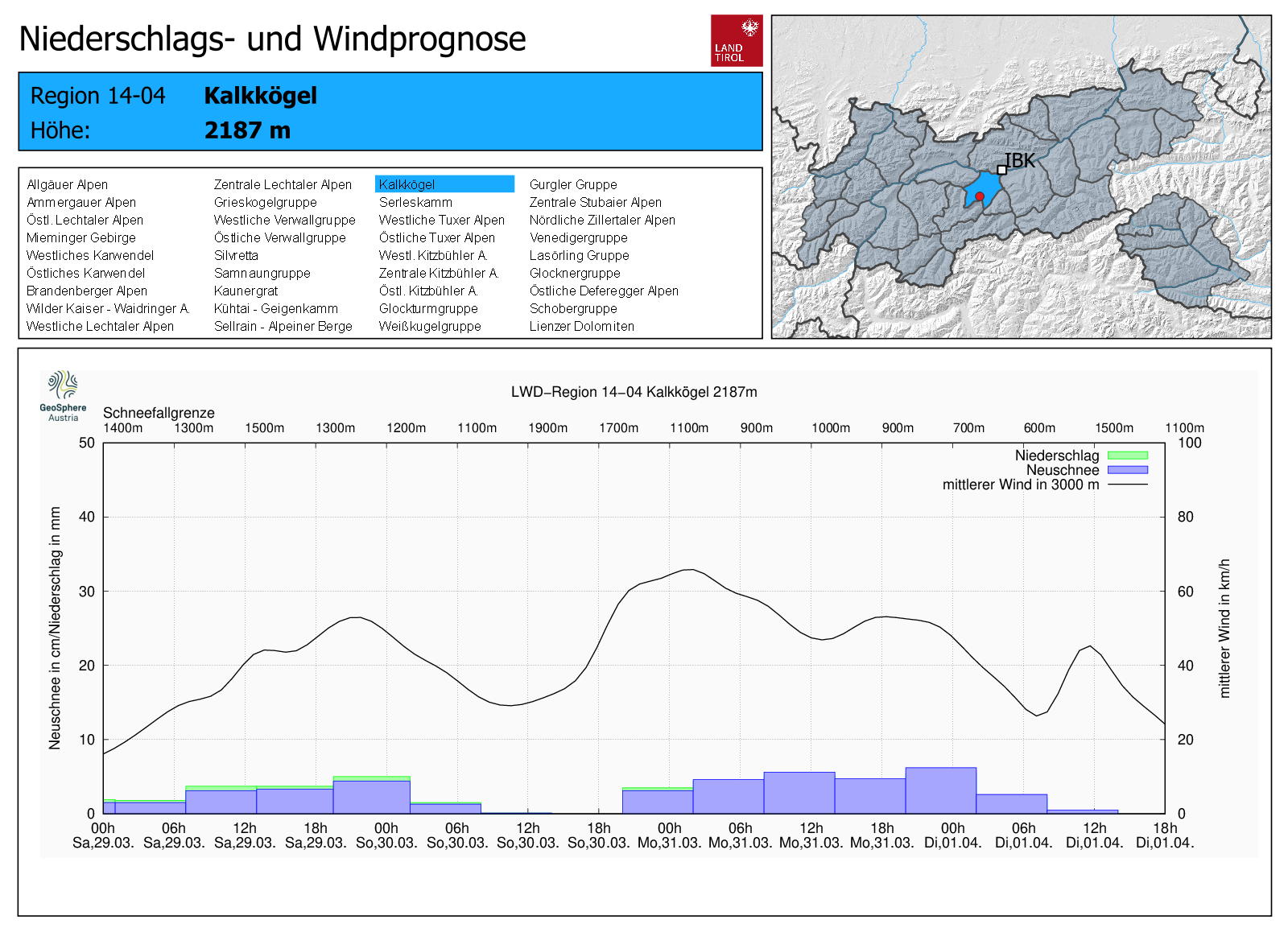1288x928 pixels.
Task: Click the highlighted Kalkkögel entry
Action: 444,184
